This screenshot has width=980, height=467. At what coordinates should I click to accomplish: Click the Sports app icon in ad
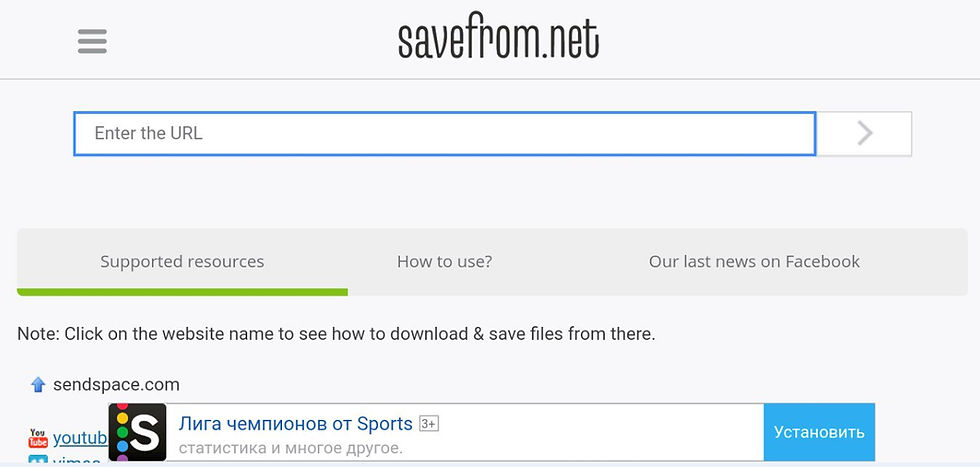tap(137, 432)
